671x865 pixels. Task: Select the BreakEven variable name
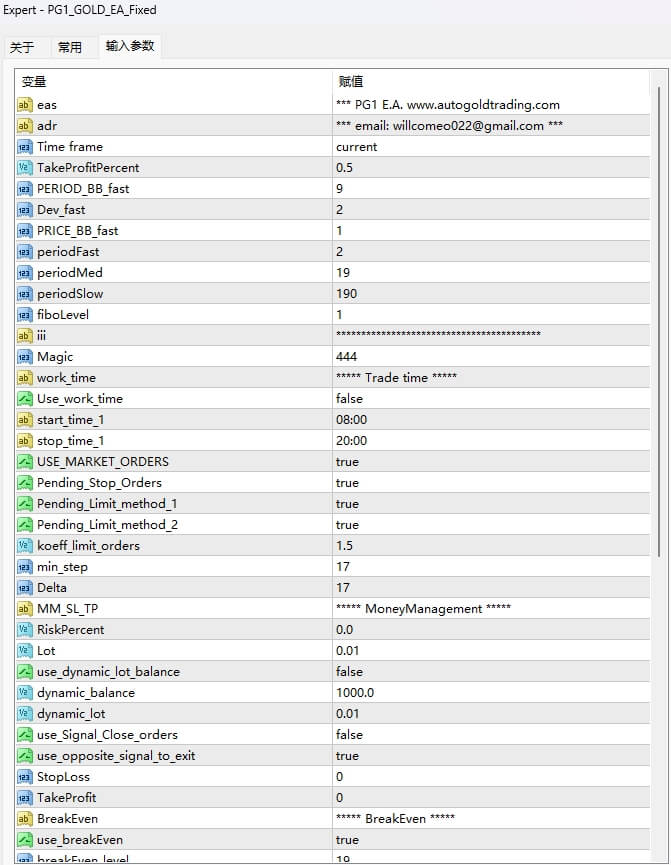click(x=67, y=819)
